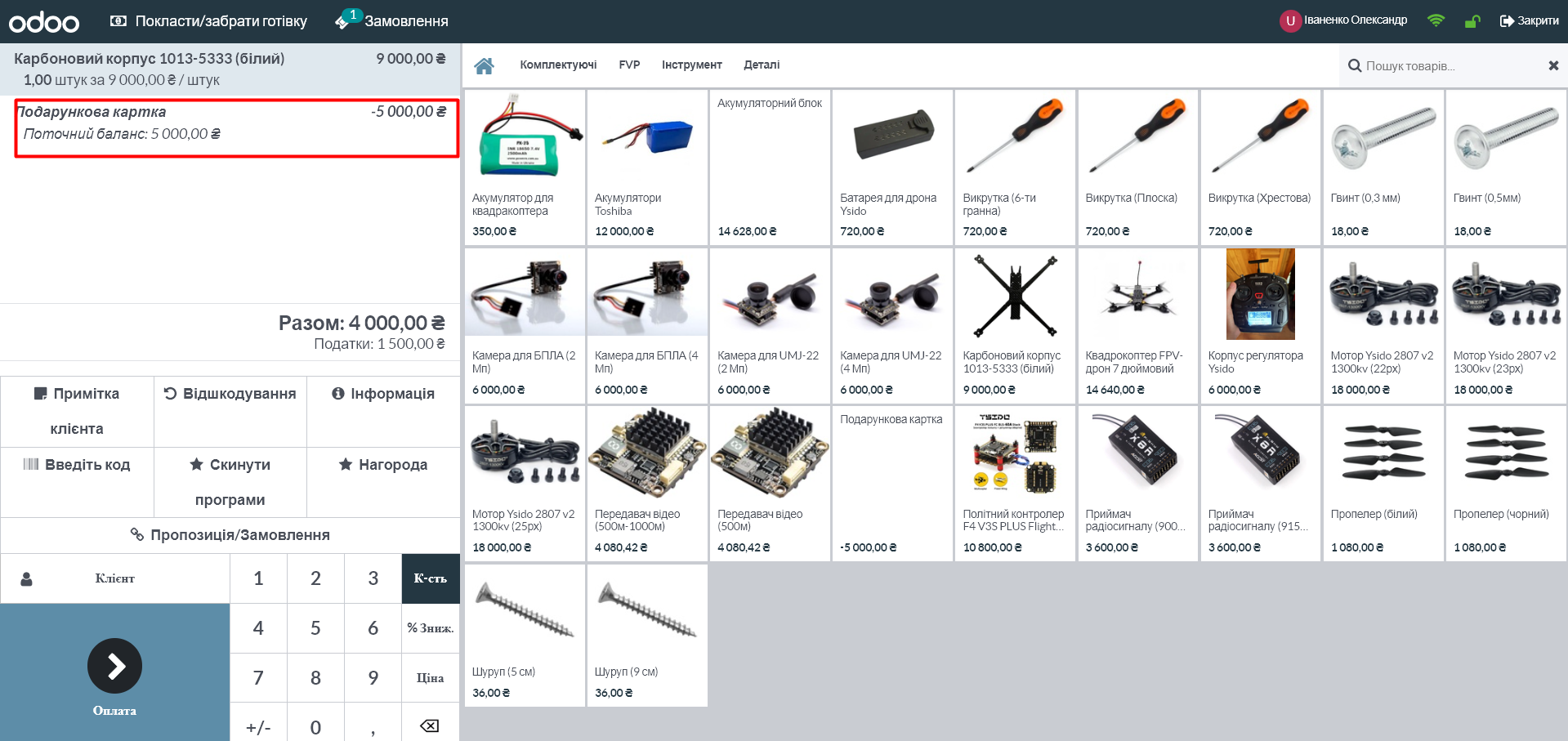Add Корпус регулятора Ysido product
The width and height of the screenshot is (1568, 741).
(x=1259, y=325)
